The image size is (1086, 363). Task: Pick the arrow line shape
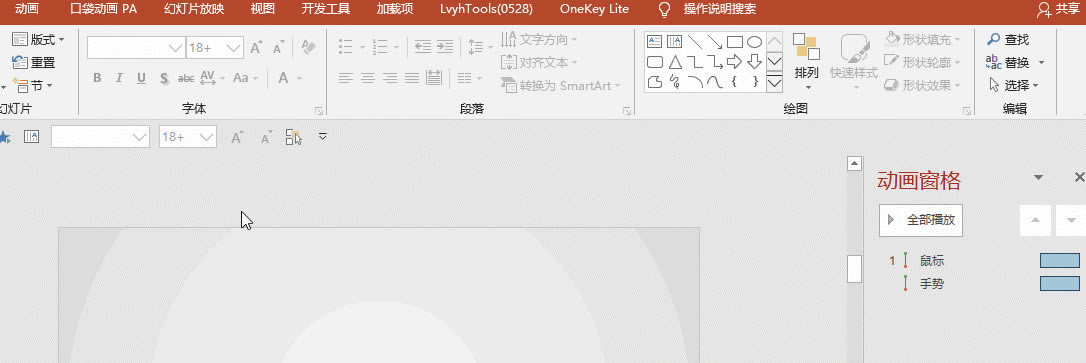[714, 42]
